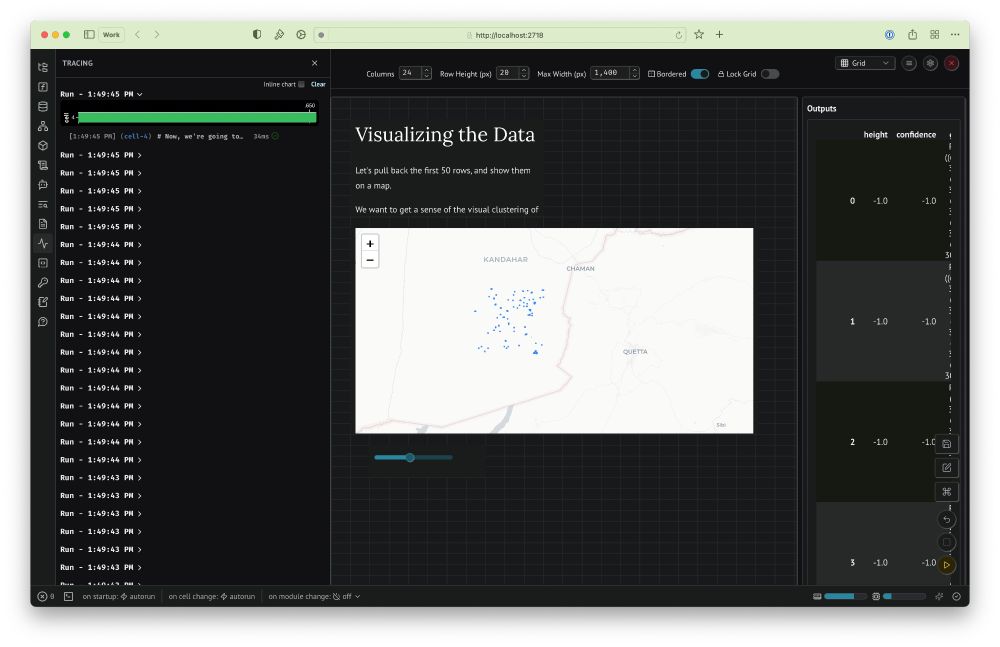Viewport: 1000px width, 647px height.
Task: Toggle the terminal icon in footer
Action: pyautogui.click(x=68, y=597)
